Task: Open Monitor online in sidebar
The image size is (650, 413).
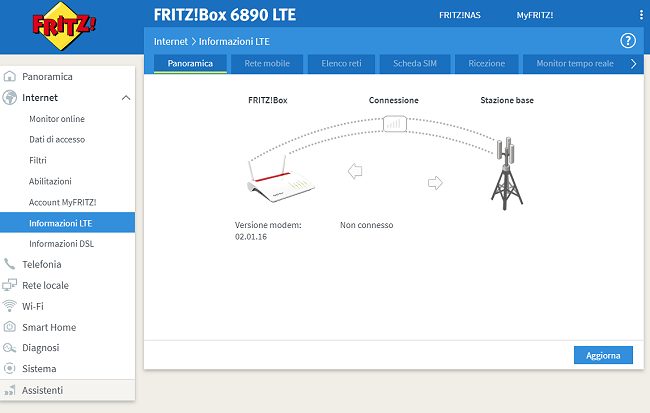Action: (x=57, y=119)
